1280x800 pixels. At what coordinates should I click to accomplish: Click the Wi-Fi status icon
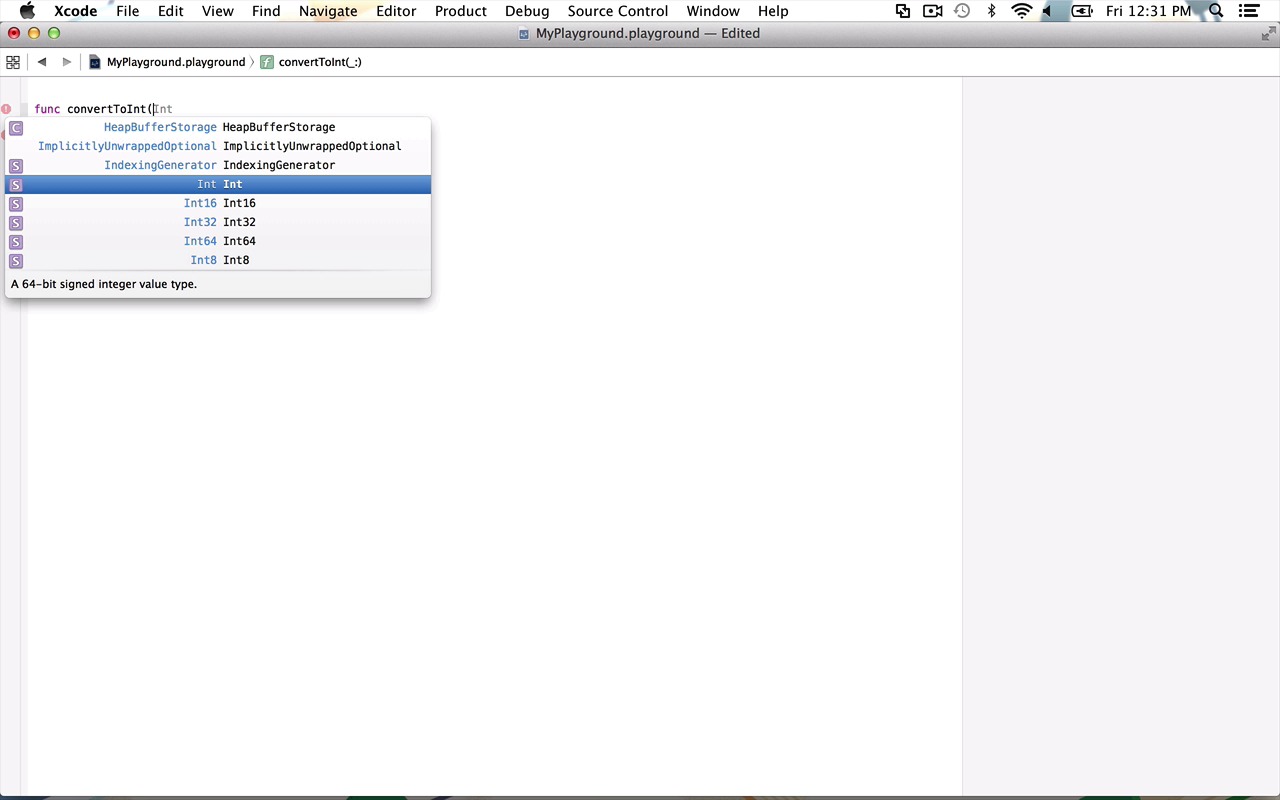pos(1021,11)
